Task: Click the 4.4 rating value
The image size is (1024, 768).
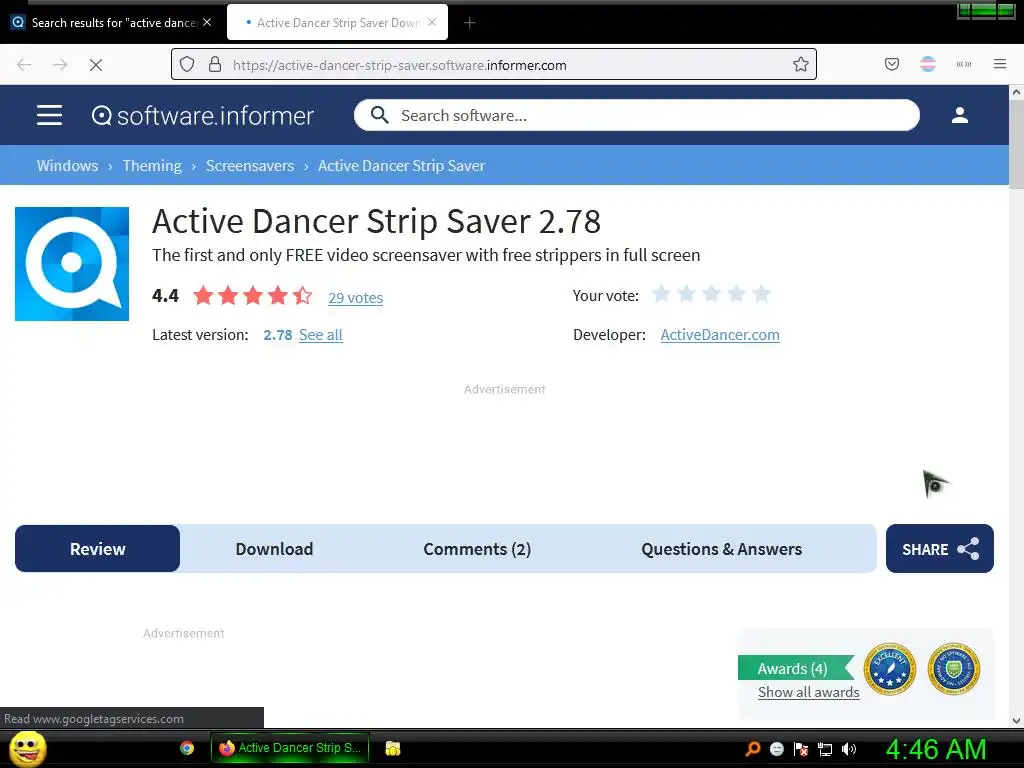Action: (165, 296)
